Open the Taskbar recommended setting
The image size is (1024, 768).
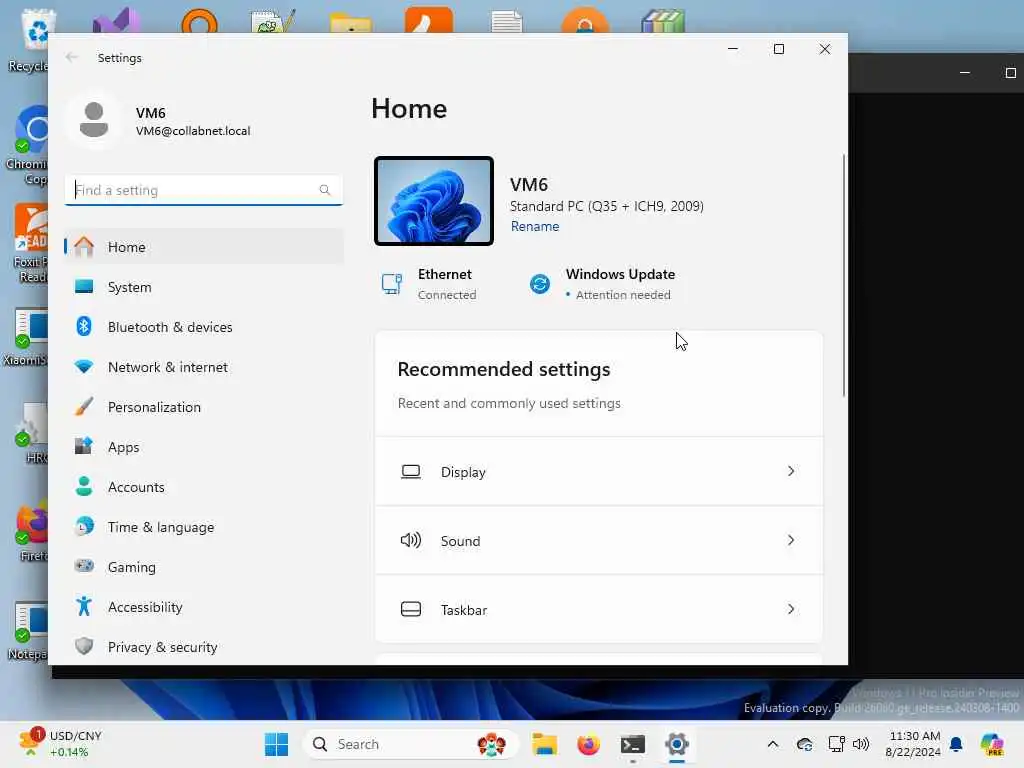click(599, 609)
